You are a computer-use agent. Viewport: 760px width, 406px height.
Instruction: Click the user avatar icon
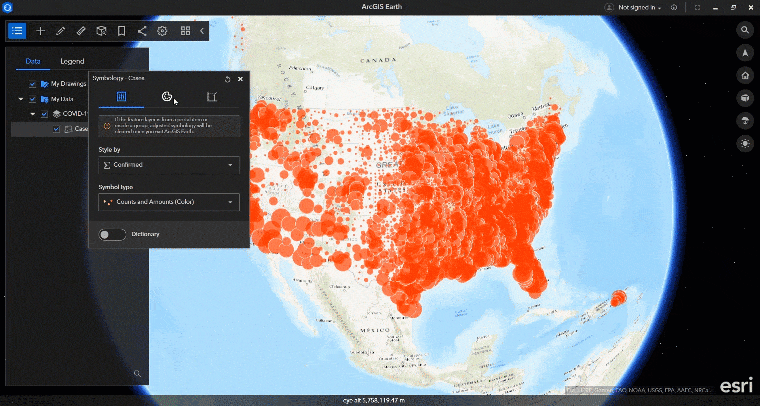(609, 7)
